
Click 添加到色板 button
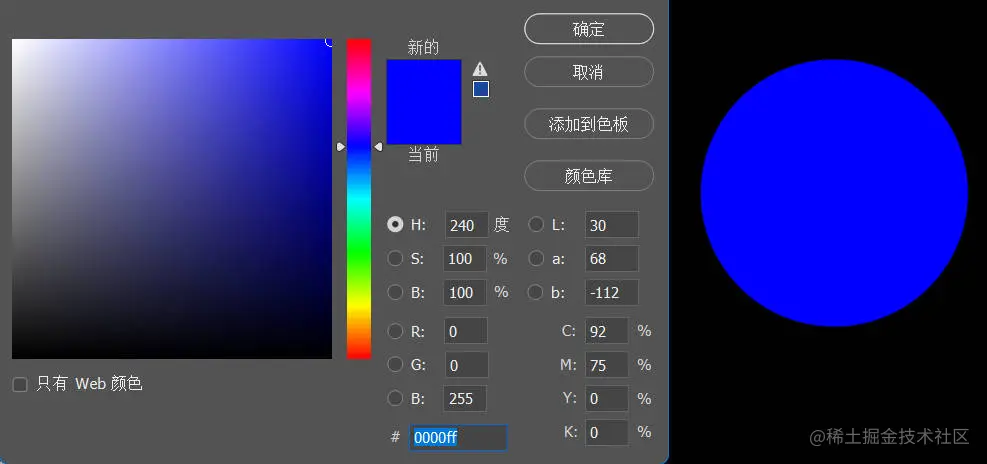(589, 123)
